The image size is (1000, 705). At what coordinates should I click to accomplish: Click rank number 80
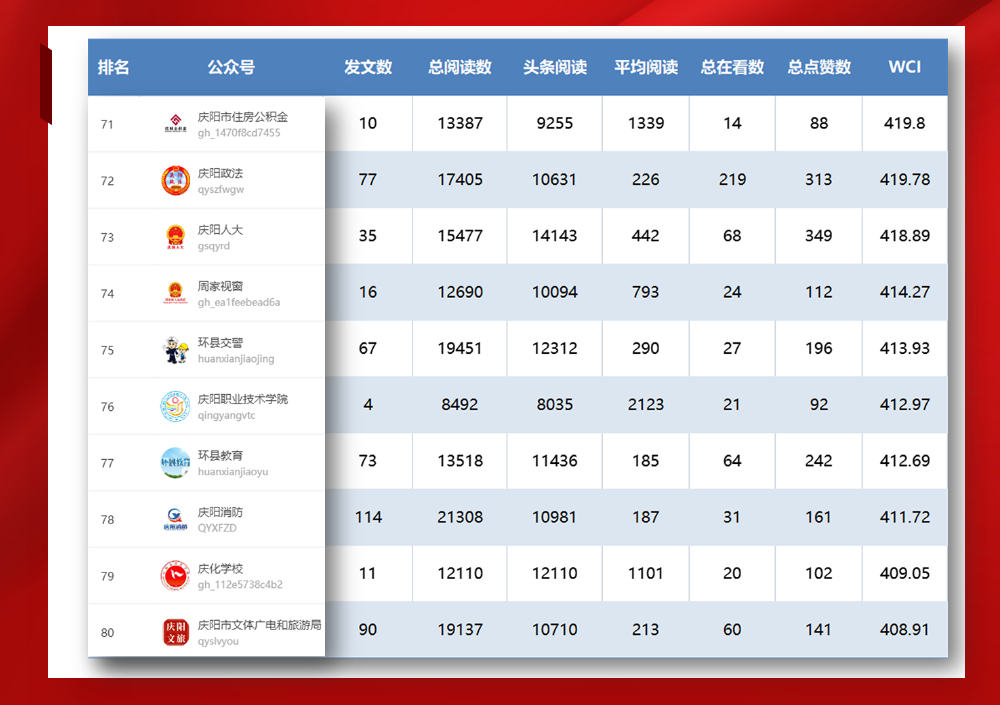(107, 633)
